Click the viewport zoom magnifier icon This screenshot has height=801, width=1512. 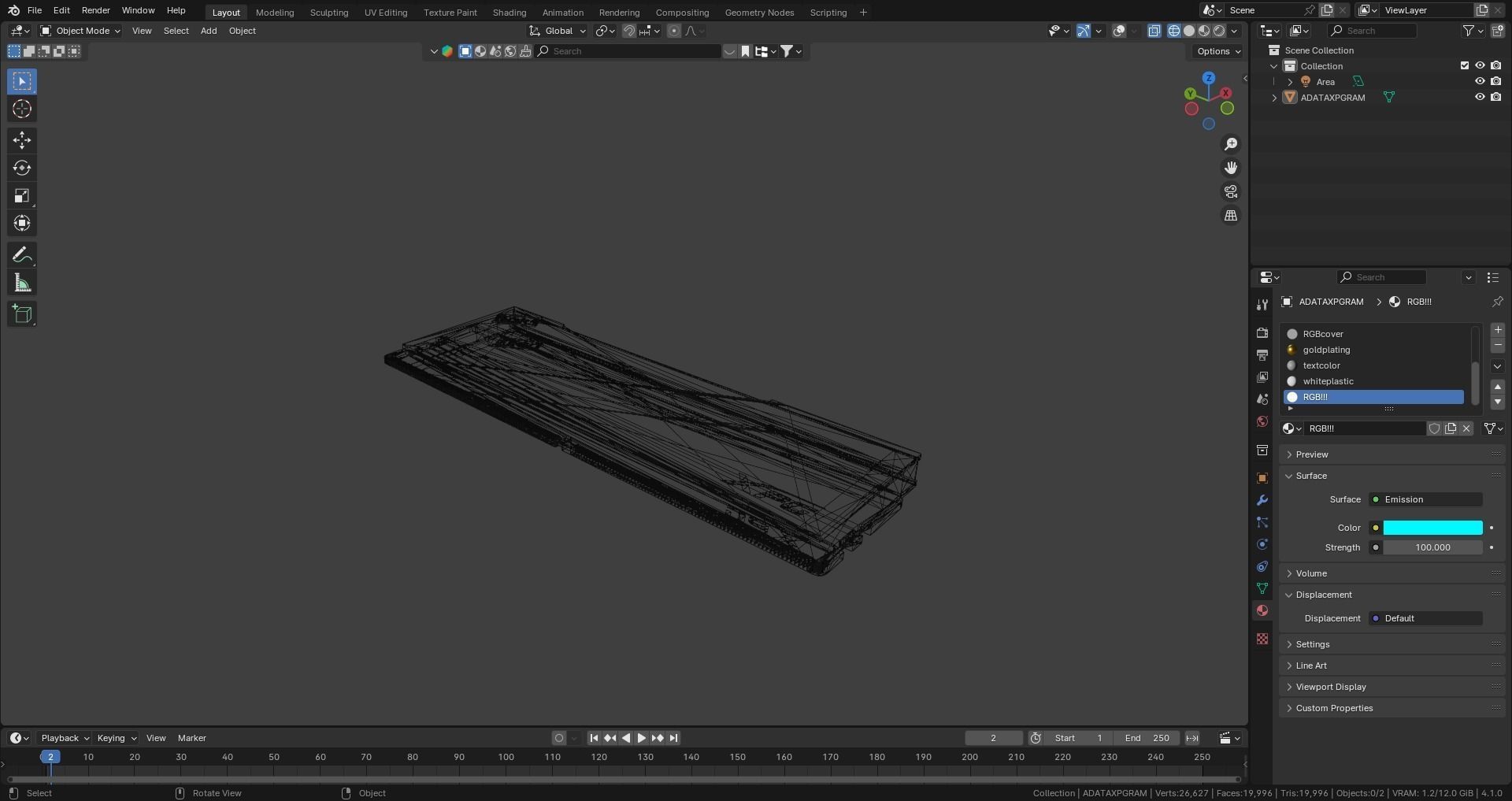tap(1230, 144)
